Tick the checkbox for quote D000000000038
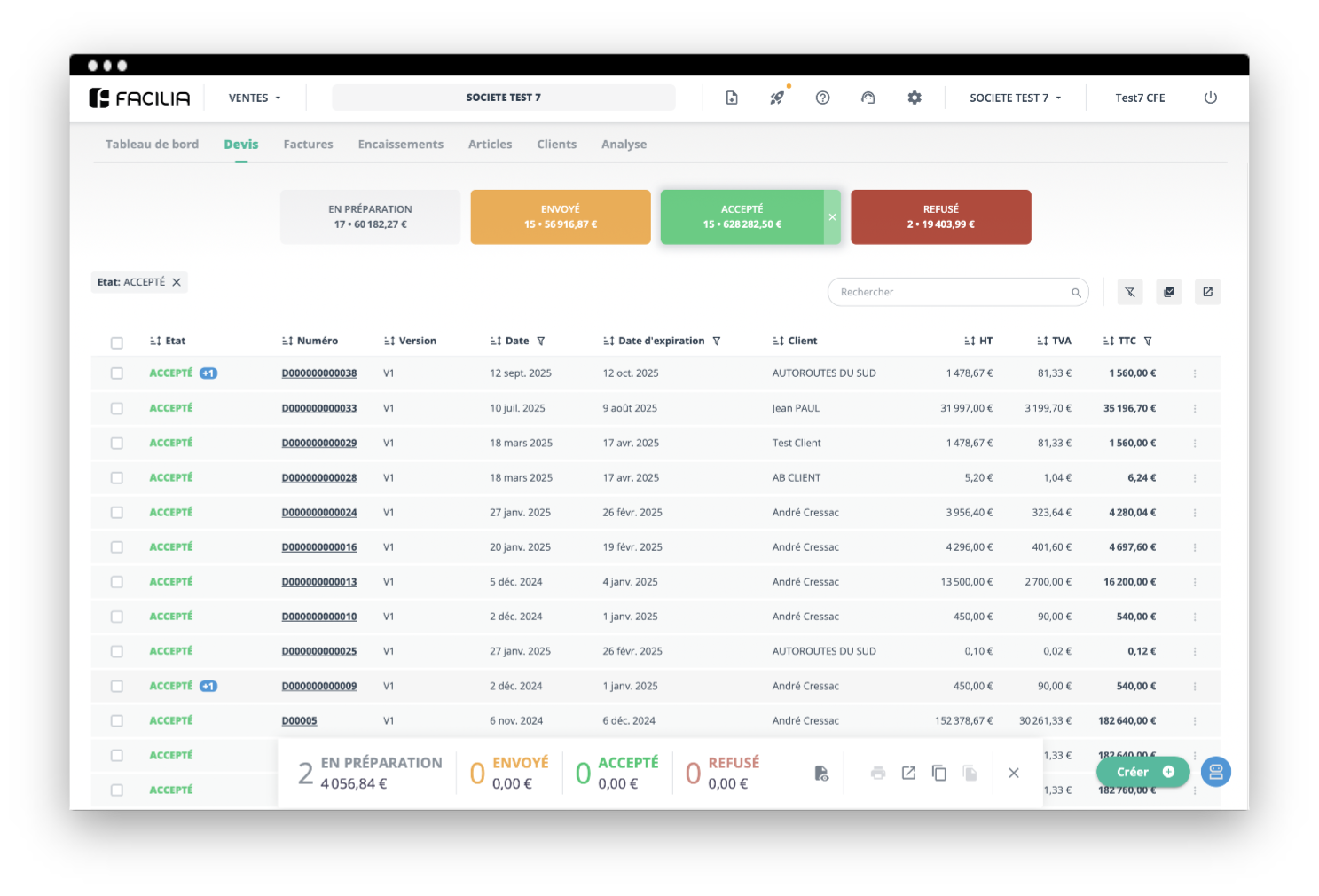 (x=117, y=373)
